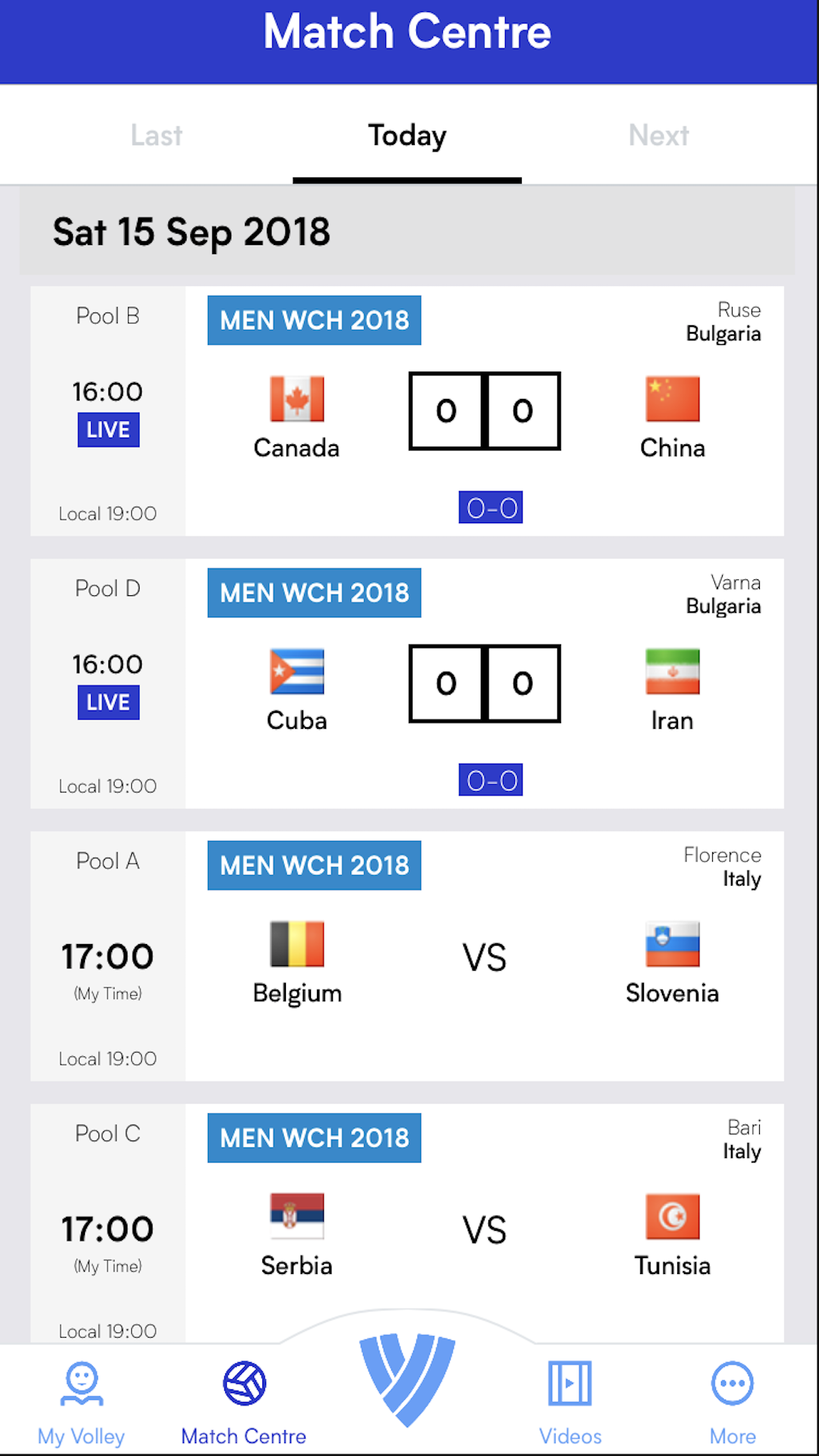Open the Serbia vs Tunisia VS match

pyautogui.click(x=485, y=1230)
